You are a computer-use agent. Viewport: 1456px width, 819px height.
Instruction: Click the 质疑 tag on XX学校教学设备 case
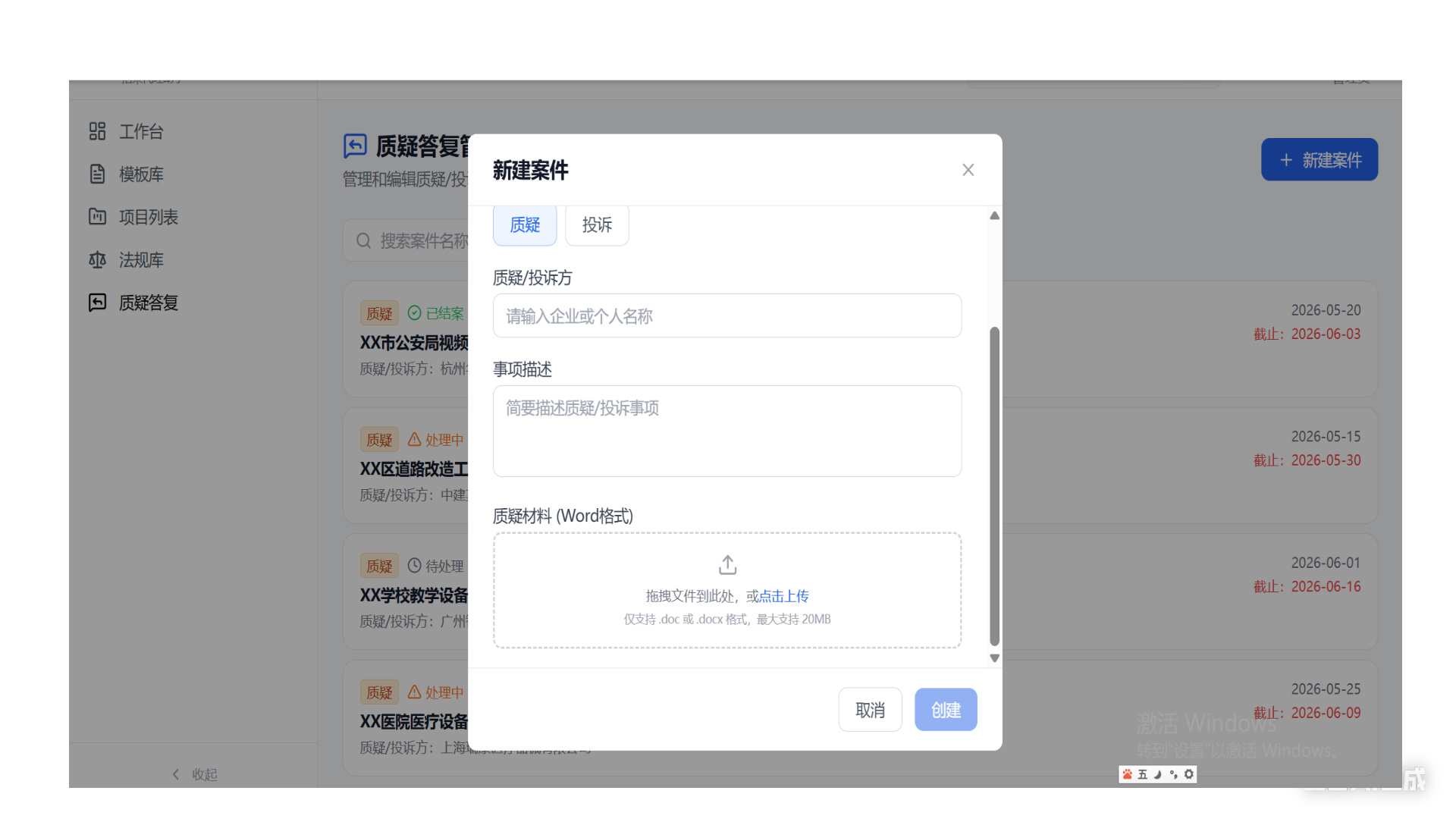pos(379,566)
